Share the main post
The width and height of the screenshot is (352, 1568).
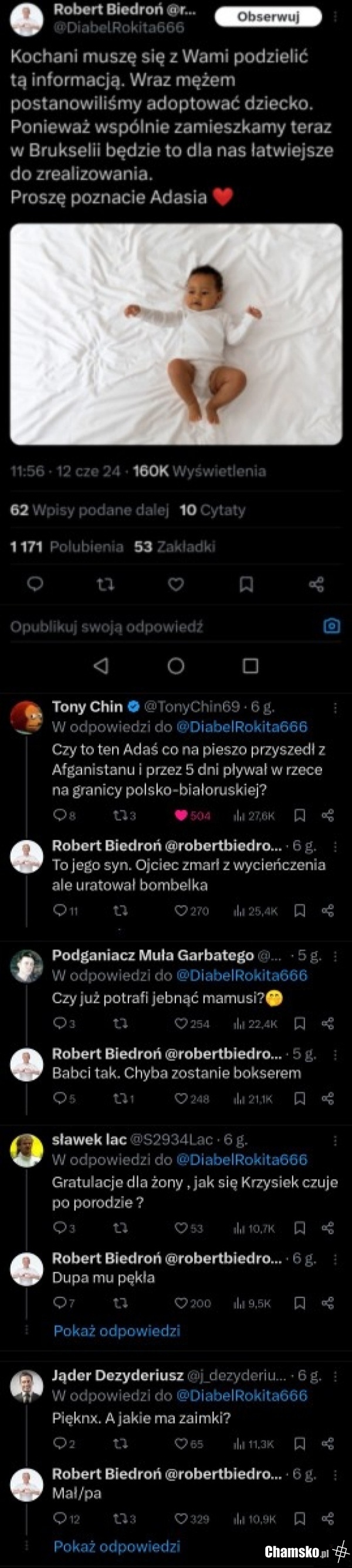point(316,584)
